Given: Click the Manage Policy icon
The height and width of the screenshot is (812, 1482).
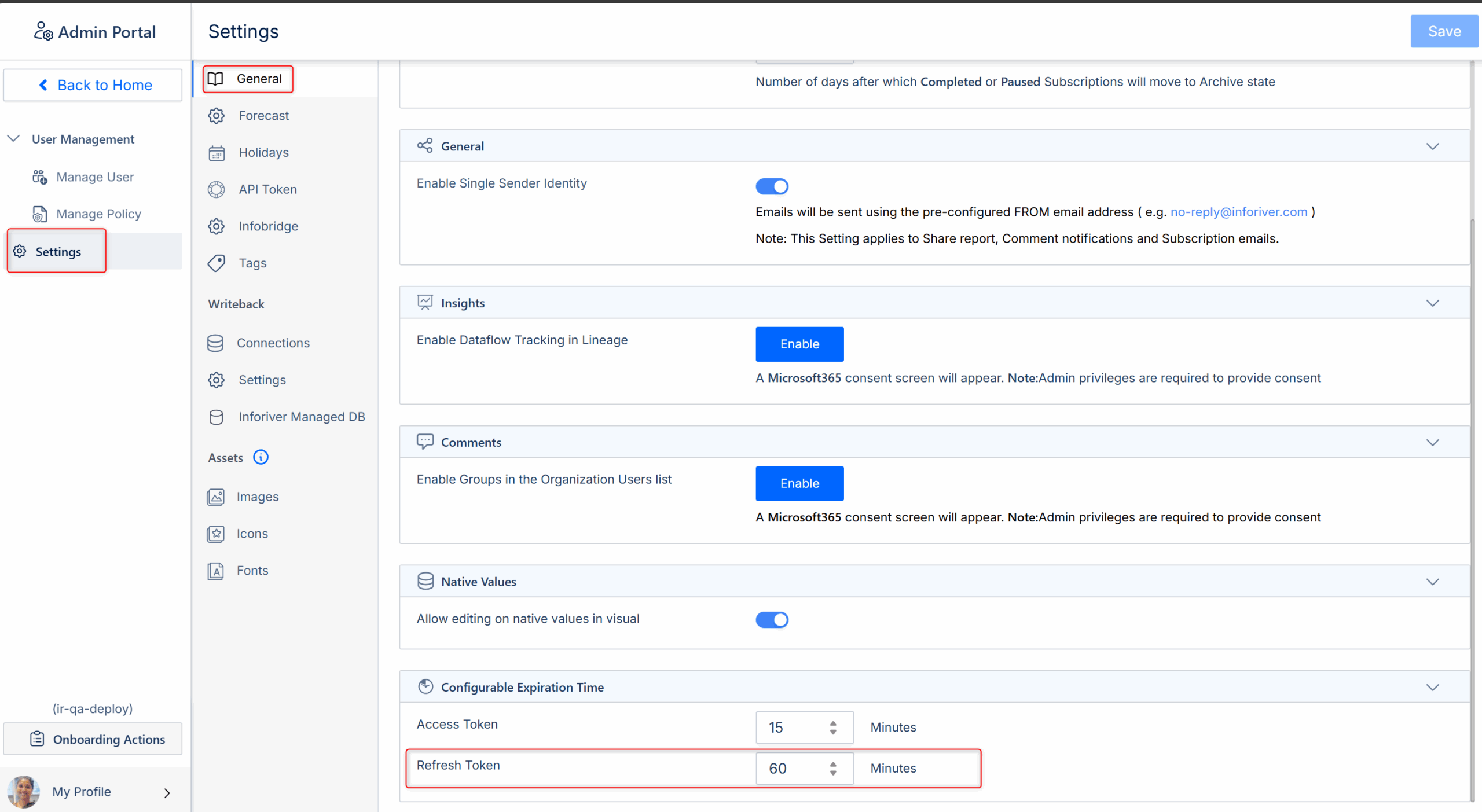Looking at the screenshot, I should [x=39, y=214].
